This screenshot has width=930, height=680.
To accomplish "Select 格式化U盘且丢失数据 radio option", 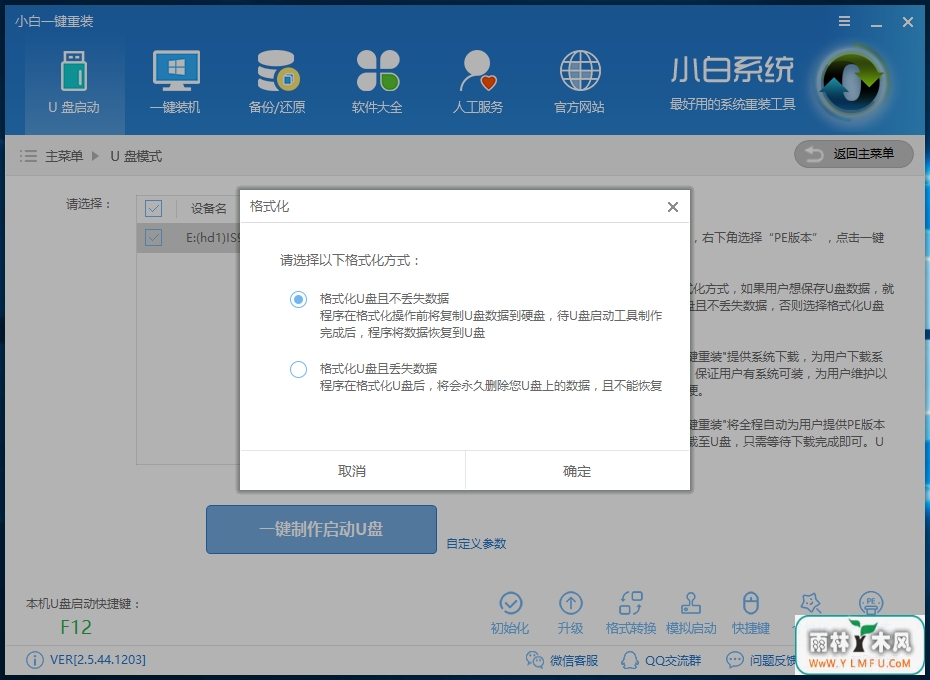I will pos(298,369).
